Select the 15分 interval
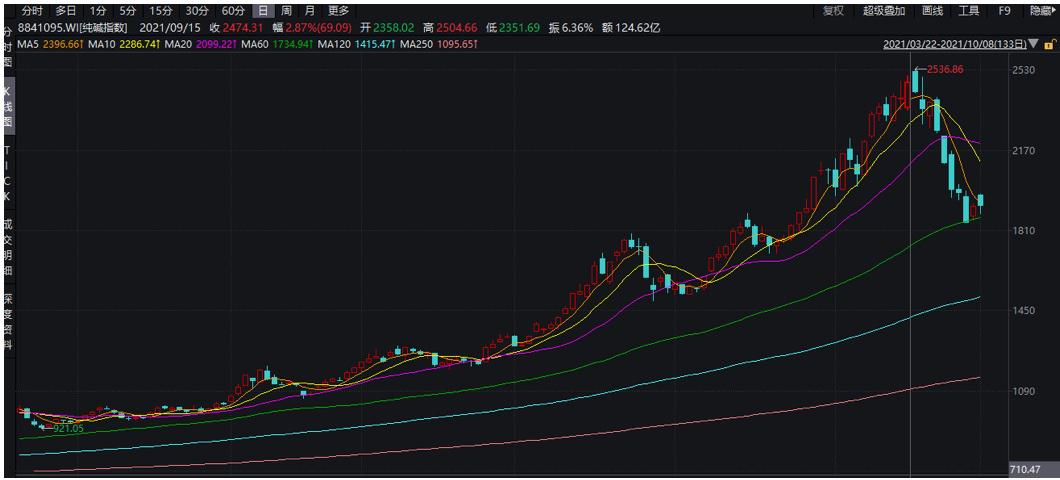The width and height of the screenshot is (1060, 480). click(161, 10)
